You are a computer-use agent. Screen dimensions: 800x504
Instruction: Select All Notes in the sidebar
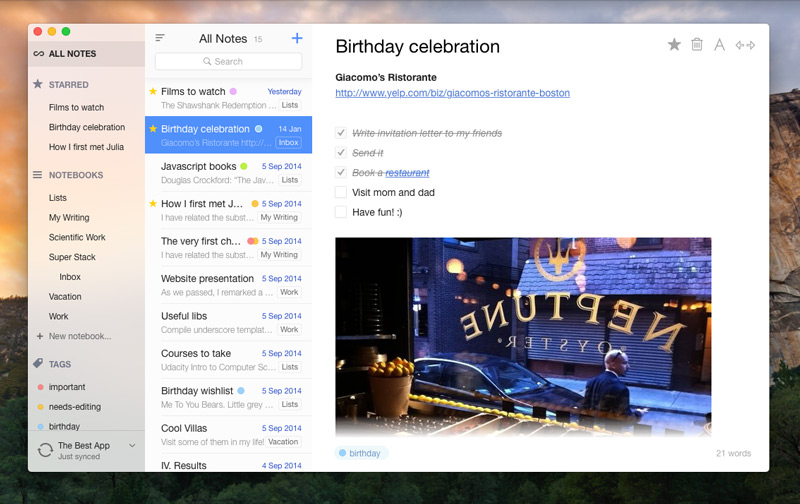(x=70, y=53)
